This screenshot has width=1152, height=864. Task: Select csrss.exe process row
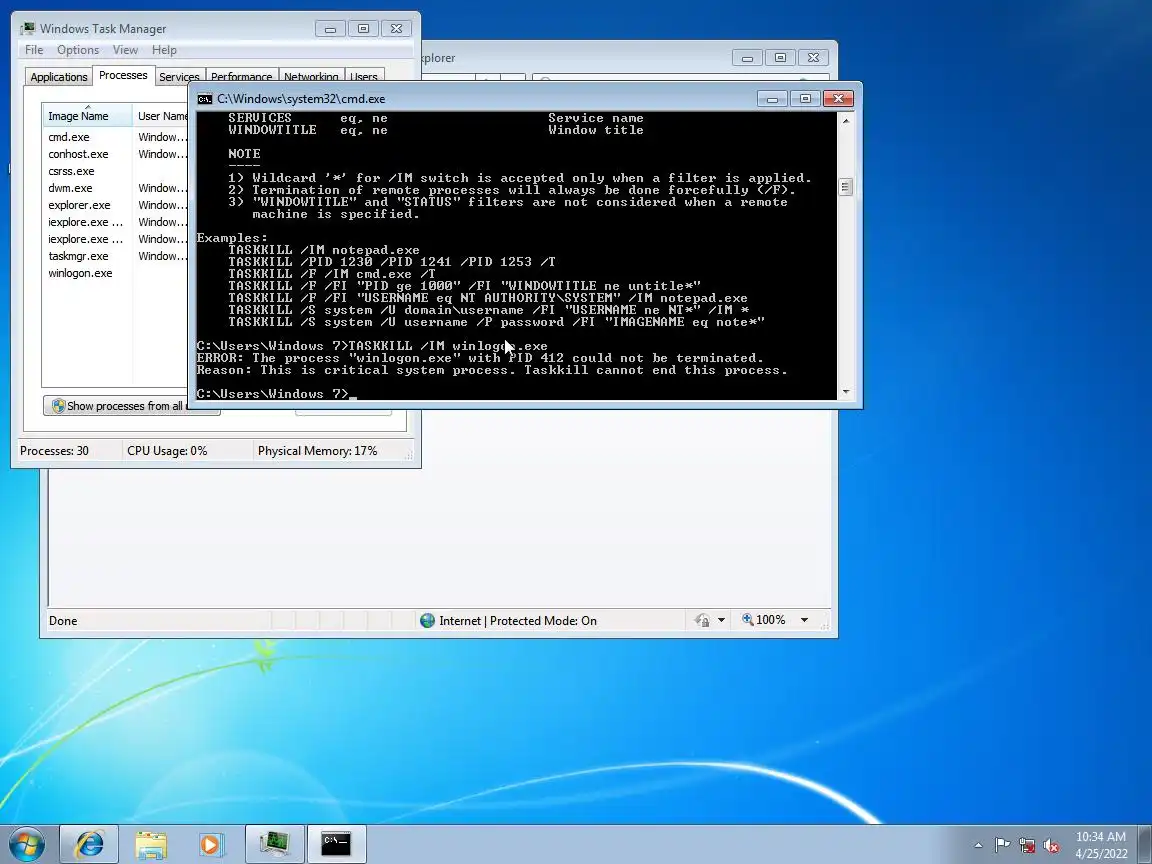point(115,171)
